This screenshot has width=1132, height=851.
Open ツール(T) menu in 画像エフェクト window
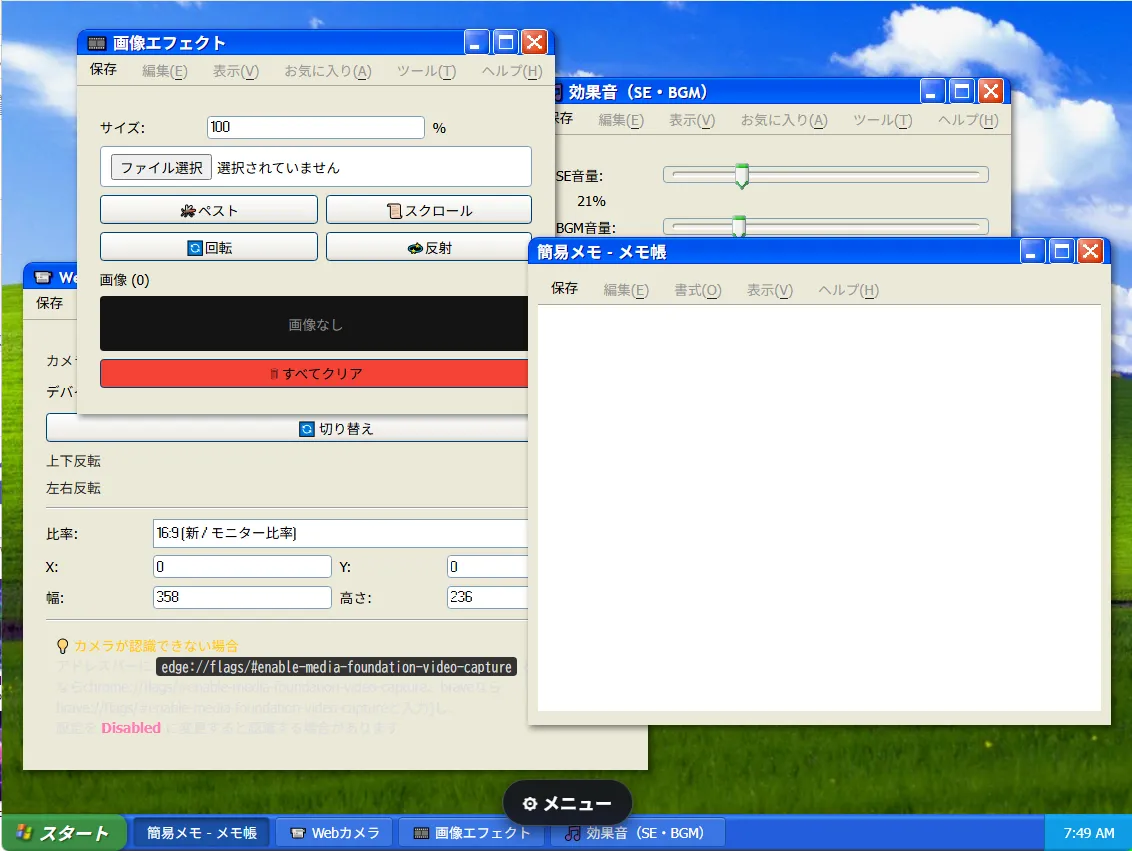pyautogui.click(x=426, y=71)
